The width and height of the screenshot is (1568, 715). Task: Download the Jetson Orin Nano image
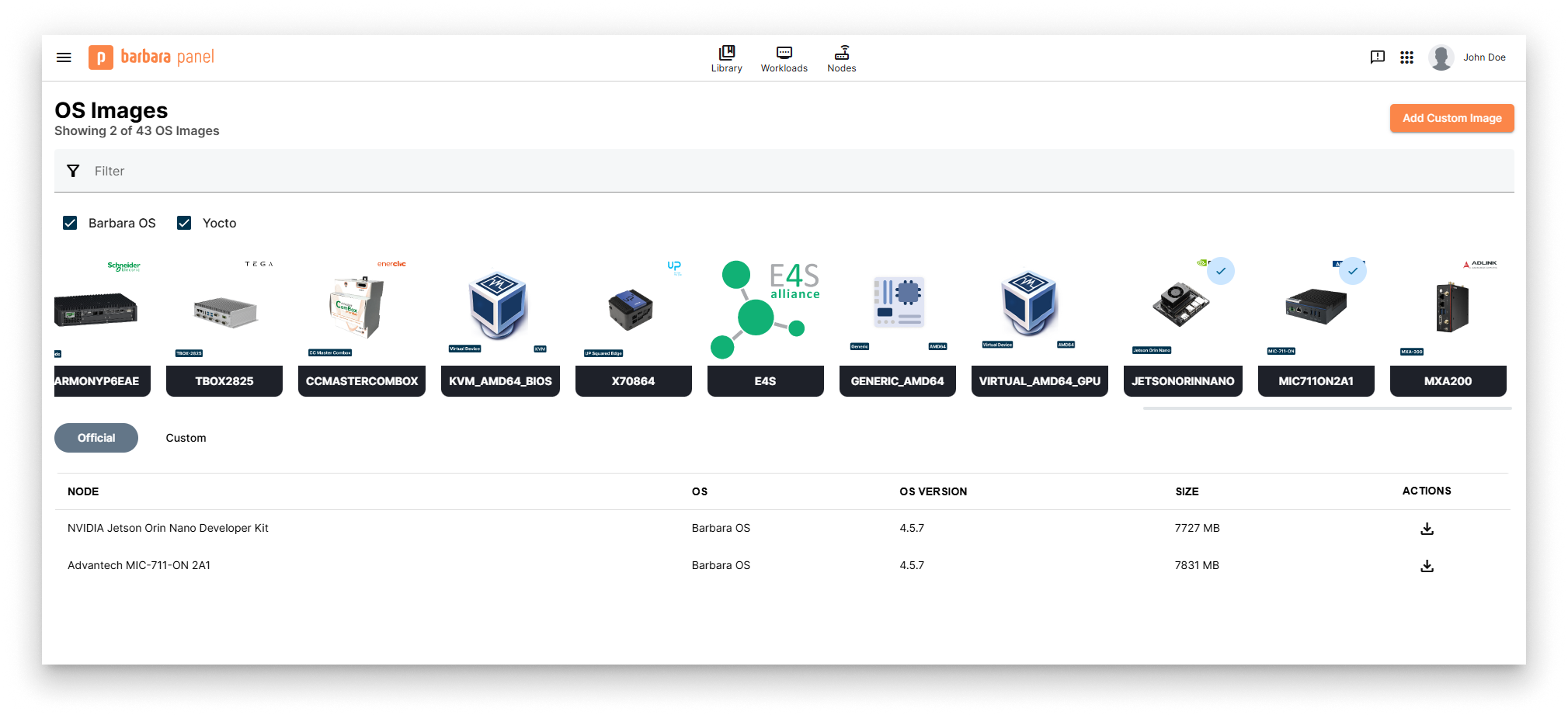[x=1427, y=528]
